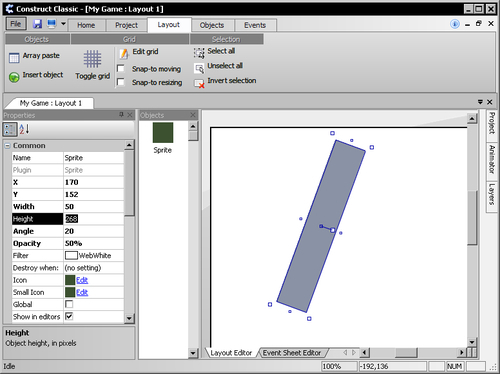Click the Array paste label
Image resolution: width=500 pixels, height=374 pixels.
[41, 56]
